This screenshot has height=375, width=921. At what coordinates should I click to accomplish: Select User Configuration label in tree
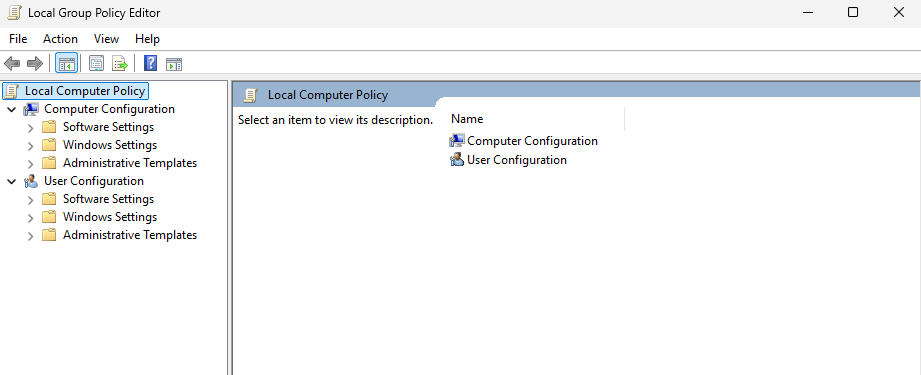(x=94, y=181)
